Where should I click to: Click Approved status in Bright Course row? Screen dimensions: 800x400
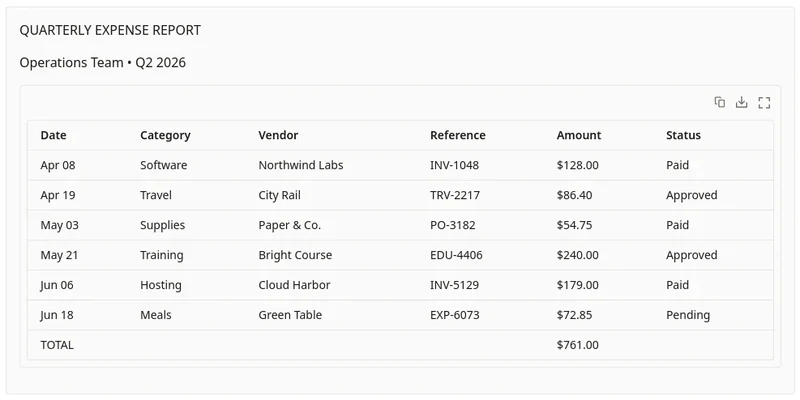pyautogui.click(x=691, y=255)
